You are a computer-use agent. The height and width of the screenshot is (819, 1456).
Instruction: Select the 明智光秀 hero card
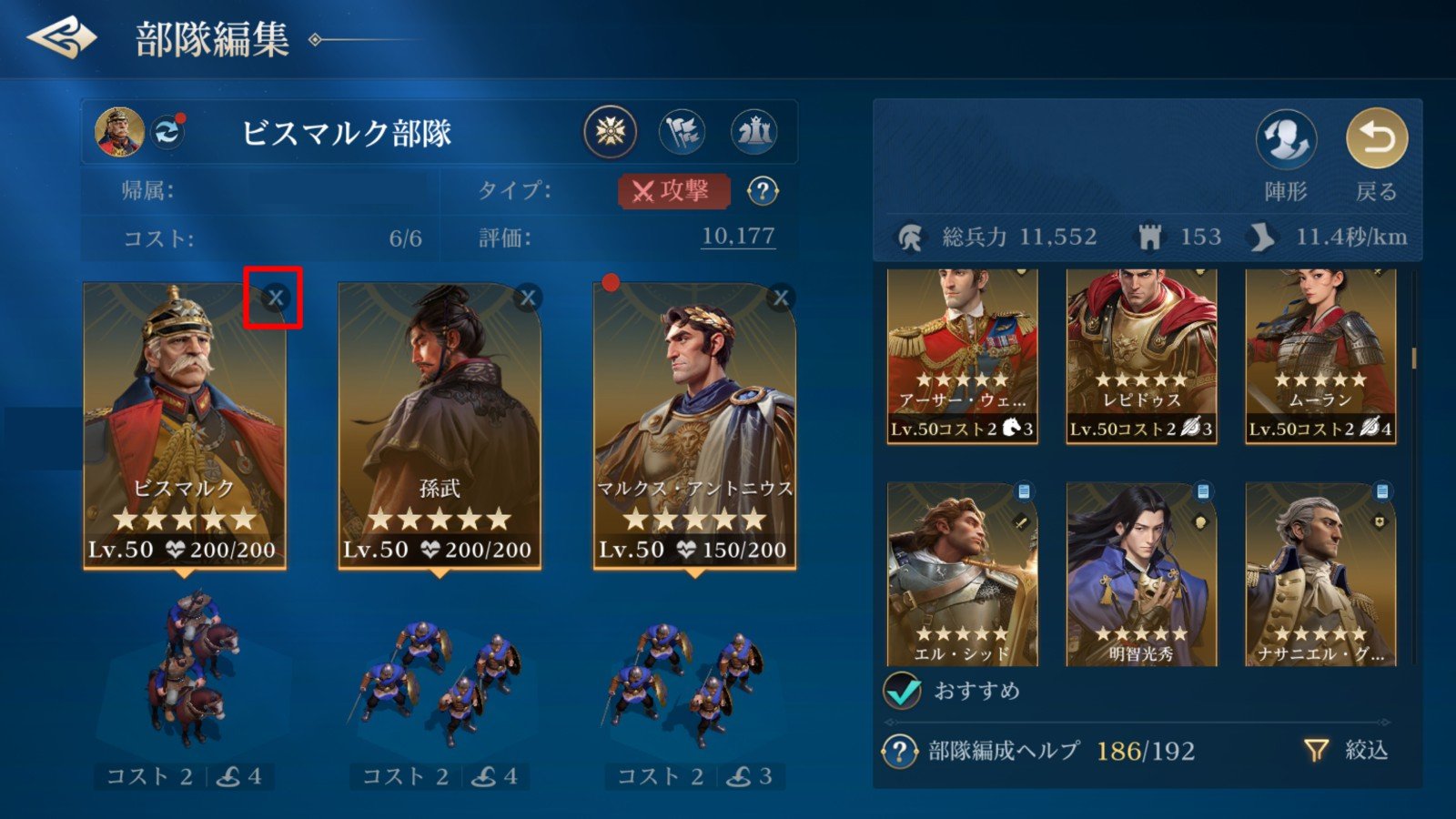pos(1141,574)
